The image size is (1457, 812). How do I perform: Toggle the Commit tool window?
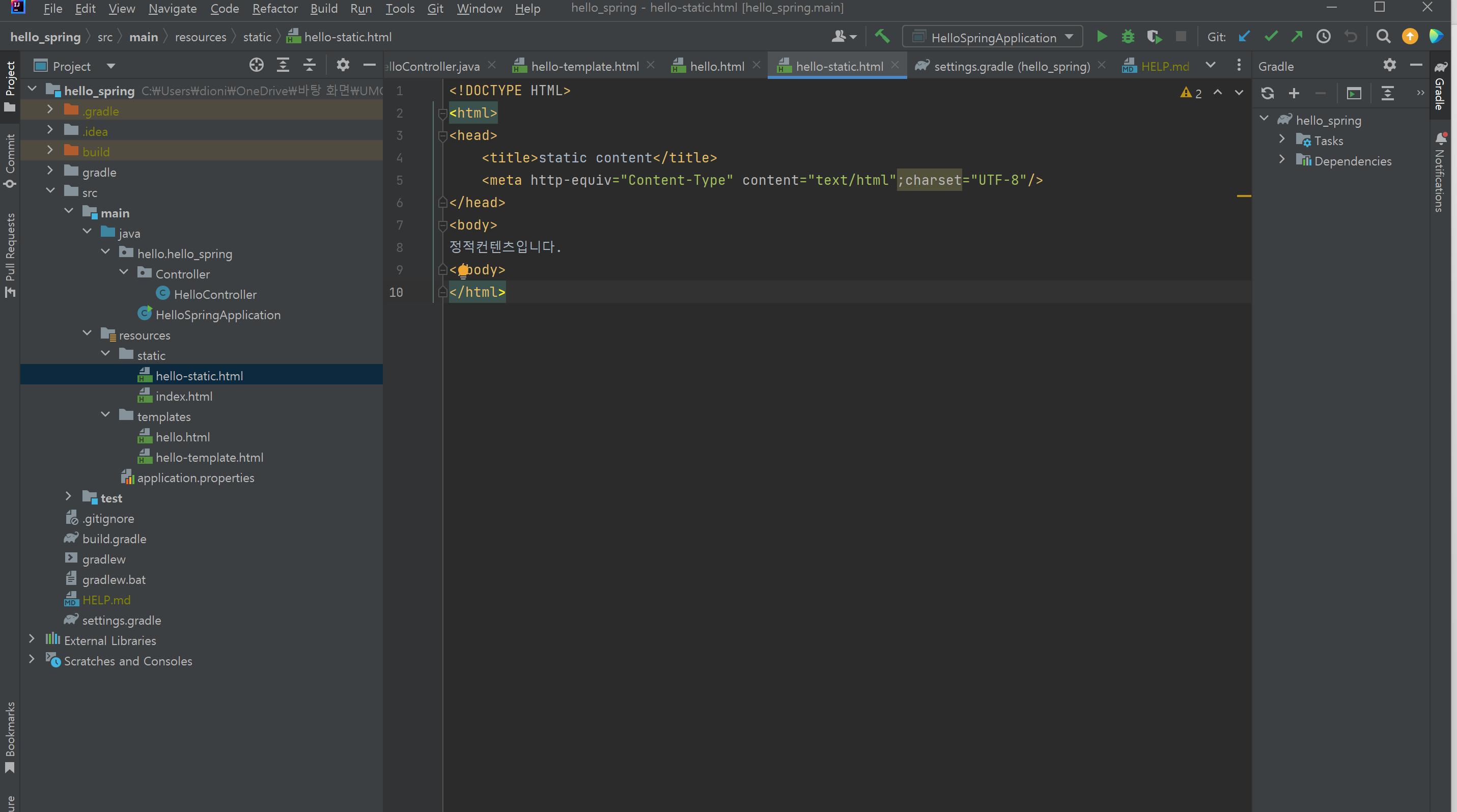pyautogui.click(x=10, y=161)
